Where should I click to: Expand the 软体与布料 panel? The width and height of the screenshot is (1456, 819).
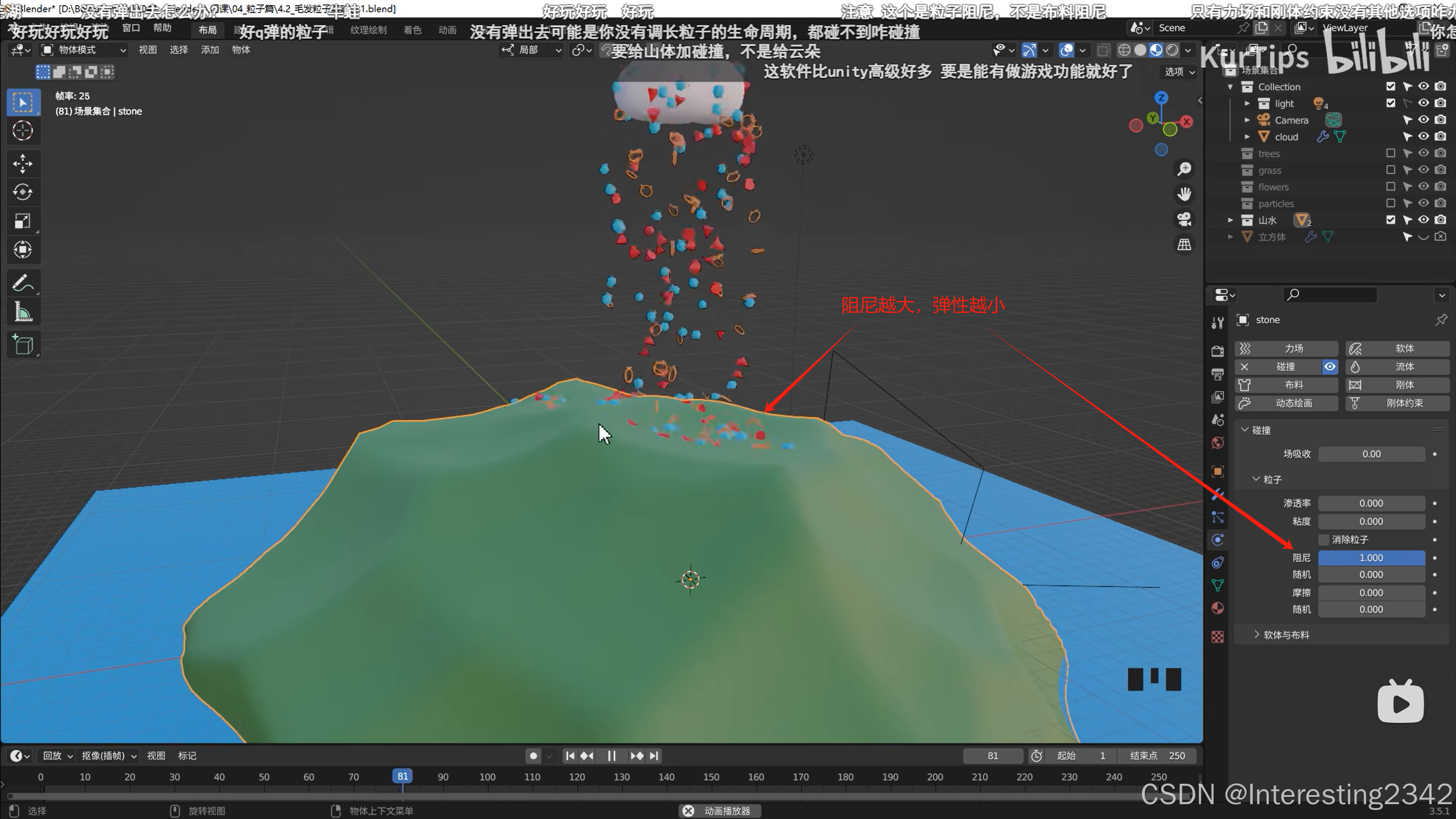pyautogui.click(x=1286, y=635)
